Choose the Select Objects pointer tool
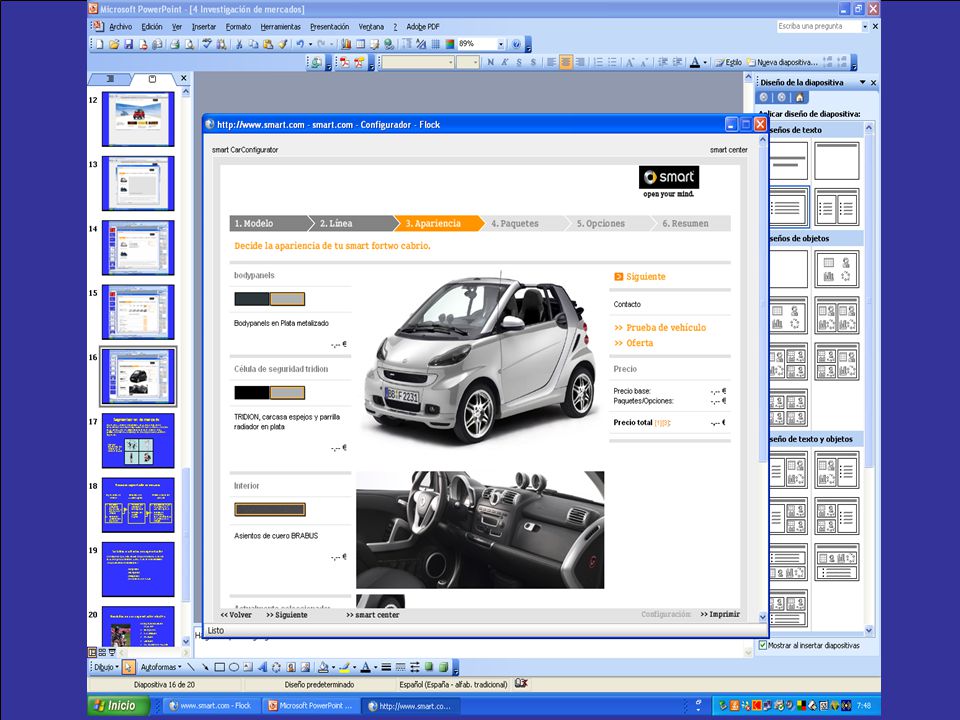 click(129, 667)
